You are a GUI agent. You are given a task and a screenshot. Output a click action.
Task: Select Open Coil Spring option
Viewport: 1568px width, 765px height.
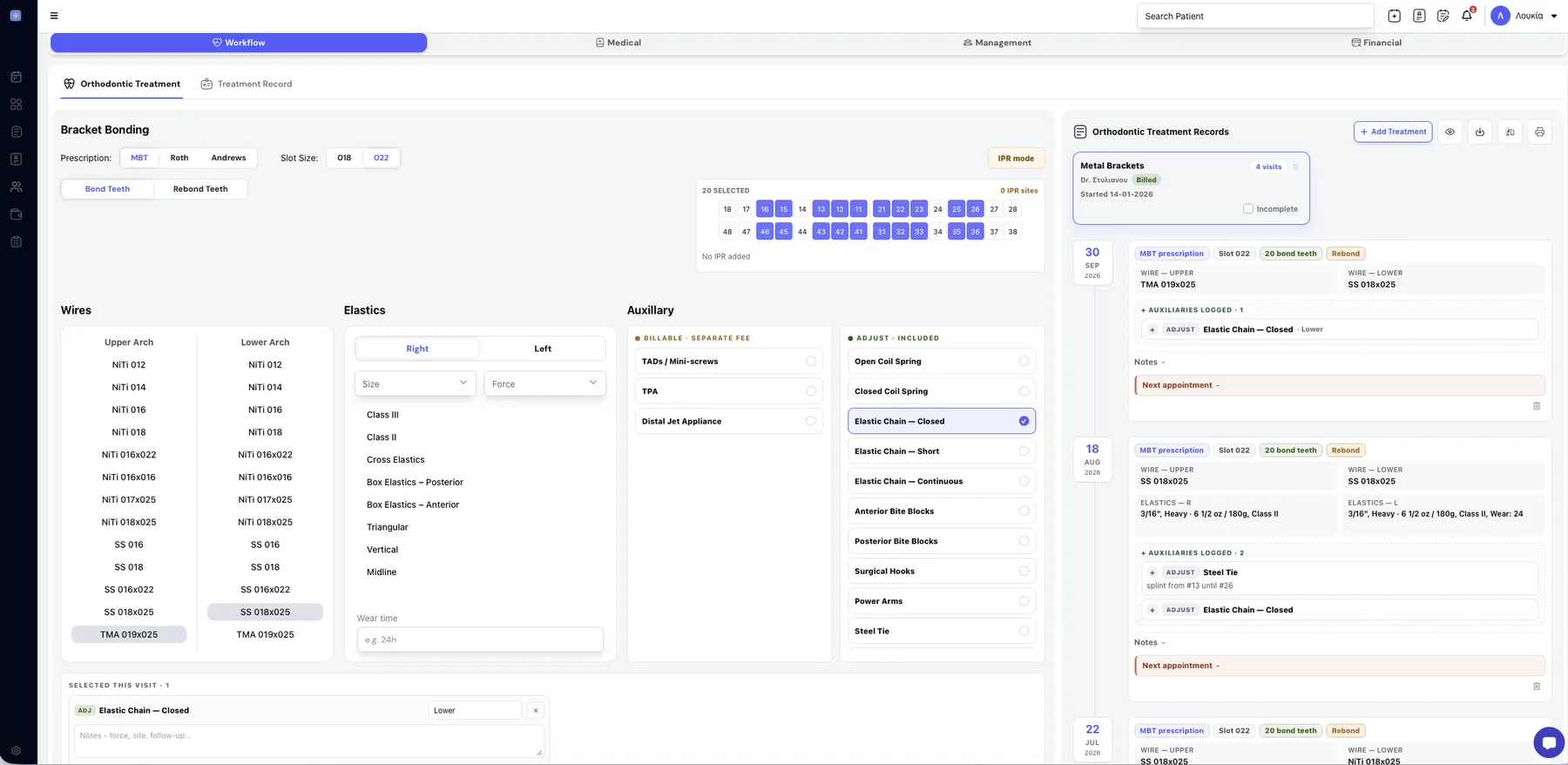[941, 362]
